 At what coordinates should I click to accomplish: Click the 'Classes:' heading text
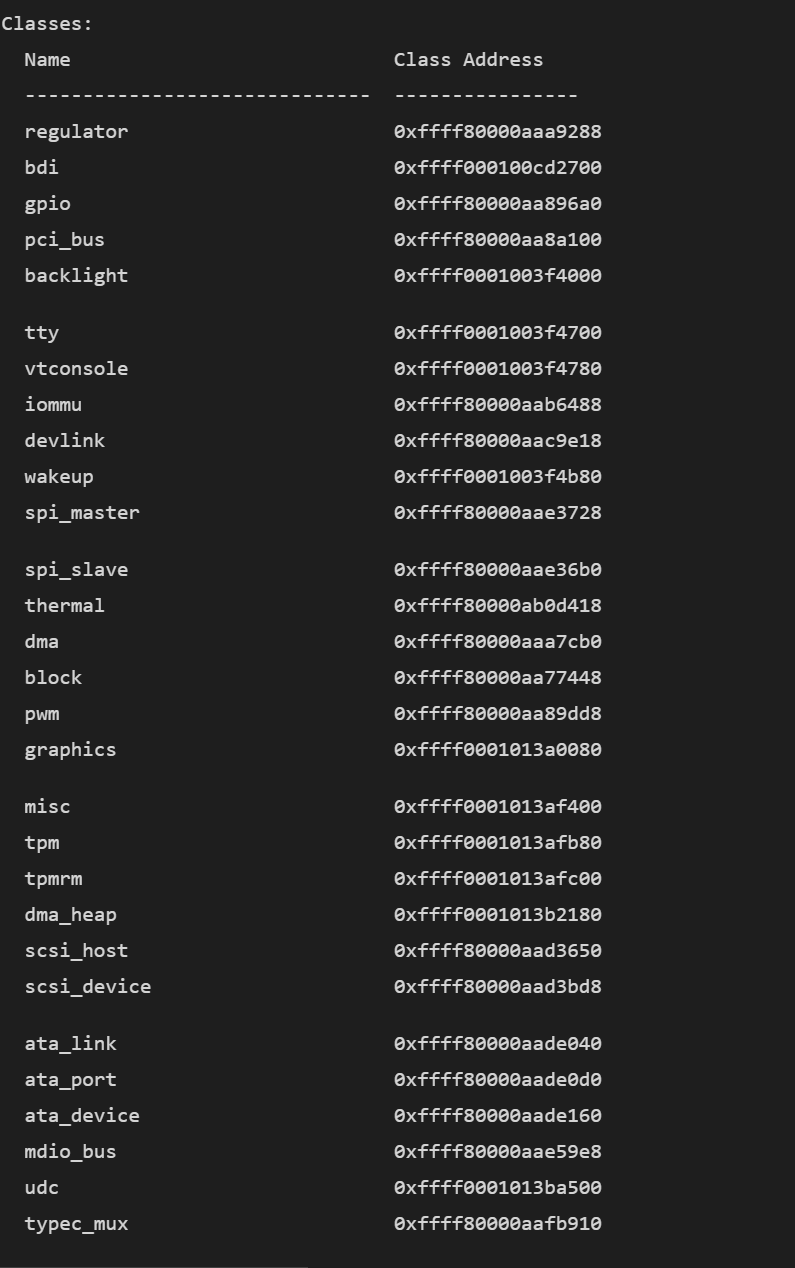click(x=47, y=24)
